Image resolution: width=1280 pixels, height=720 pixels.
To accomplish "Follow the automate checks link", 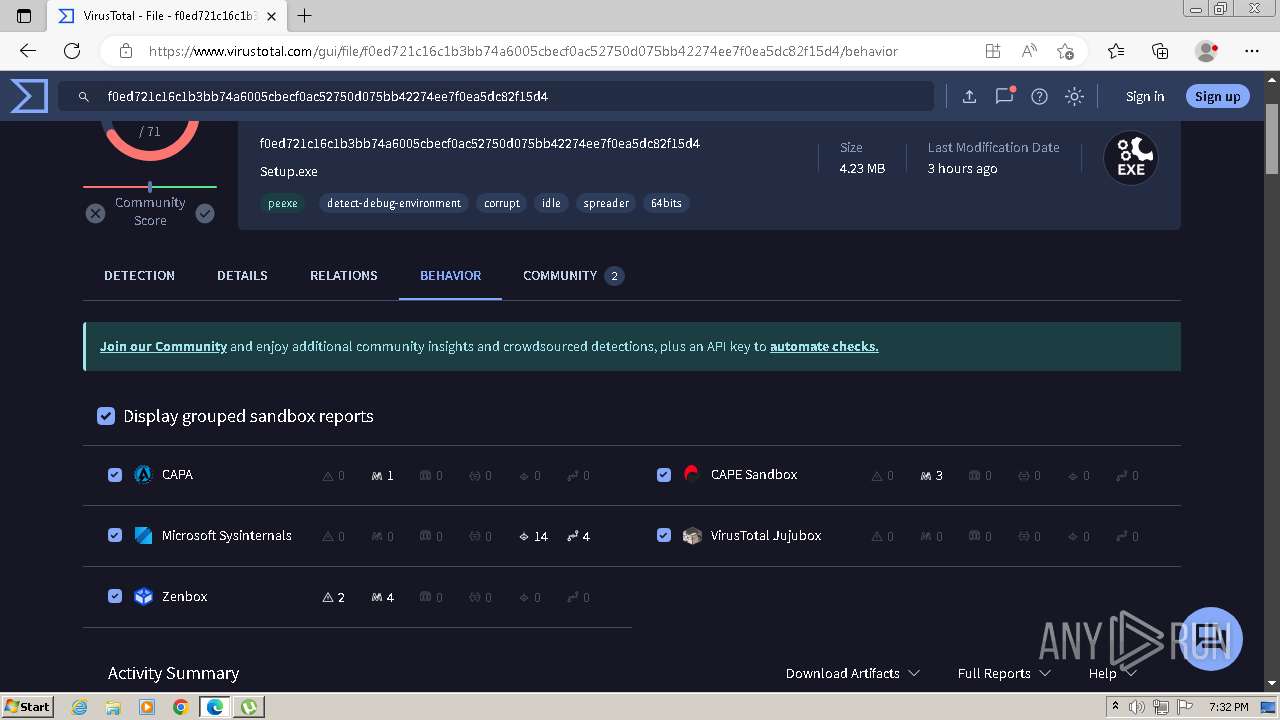I will point(824,346).
